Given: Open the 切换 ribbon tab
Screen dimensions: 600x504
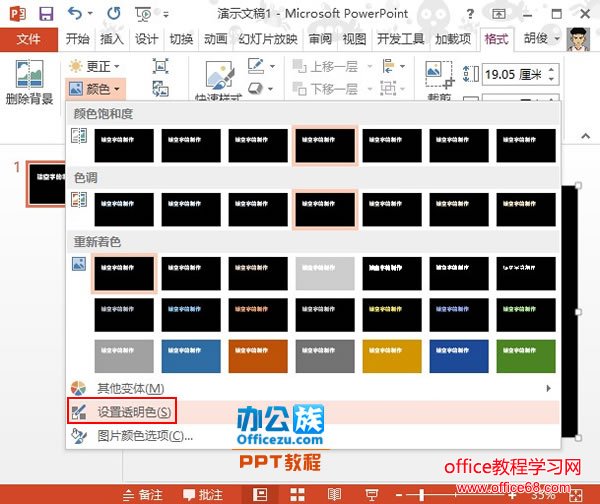Looking at the screenshot, I should click(x=181, y=39).
